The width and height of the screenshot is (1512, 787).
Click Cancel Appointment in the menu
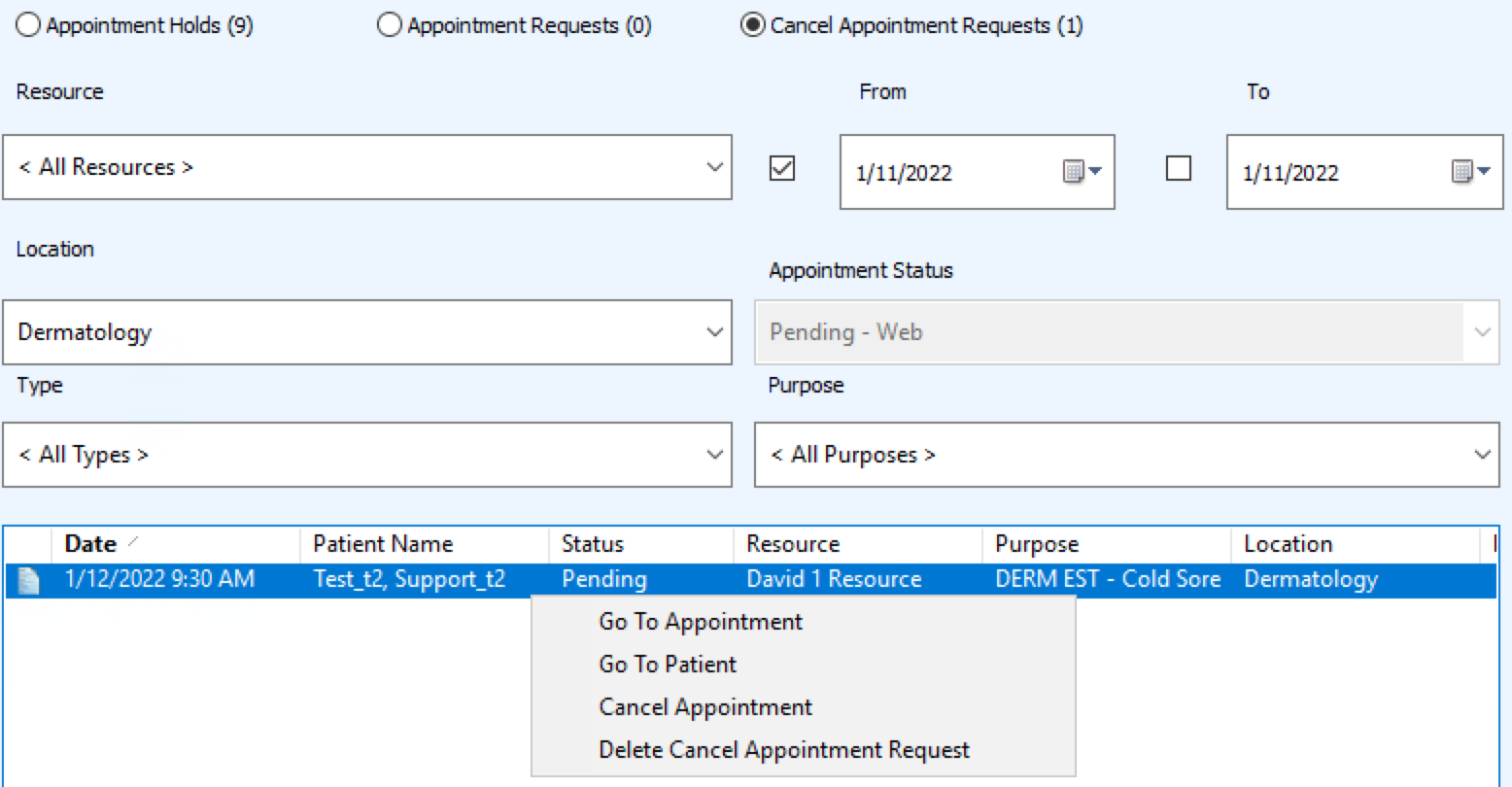coord(705,706)
